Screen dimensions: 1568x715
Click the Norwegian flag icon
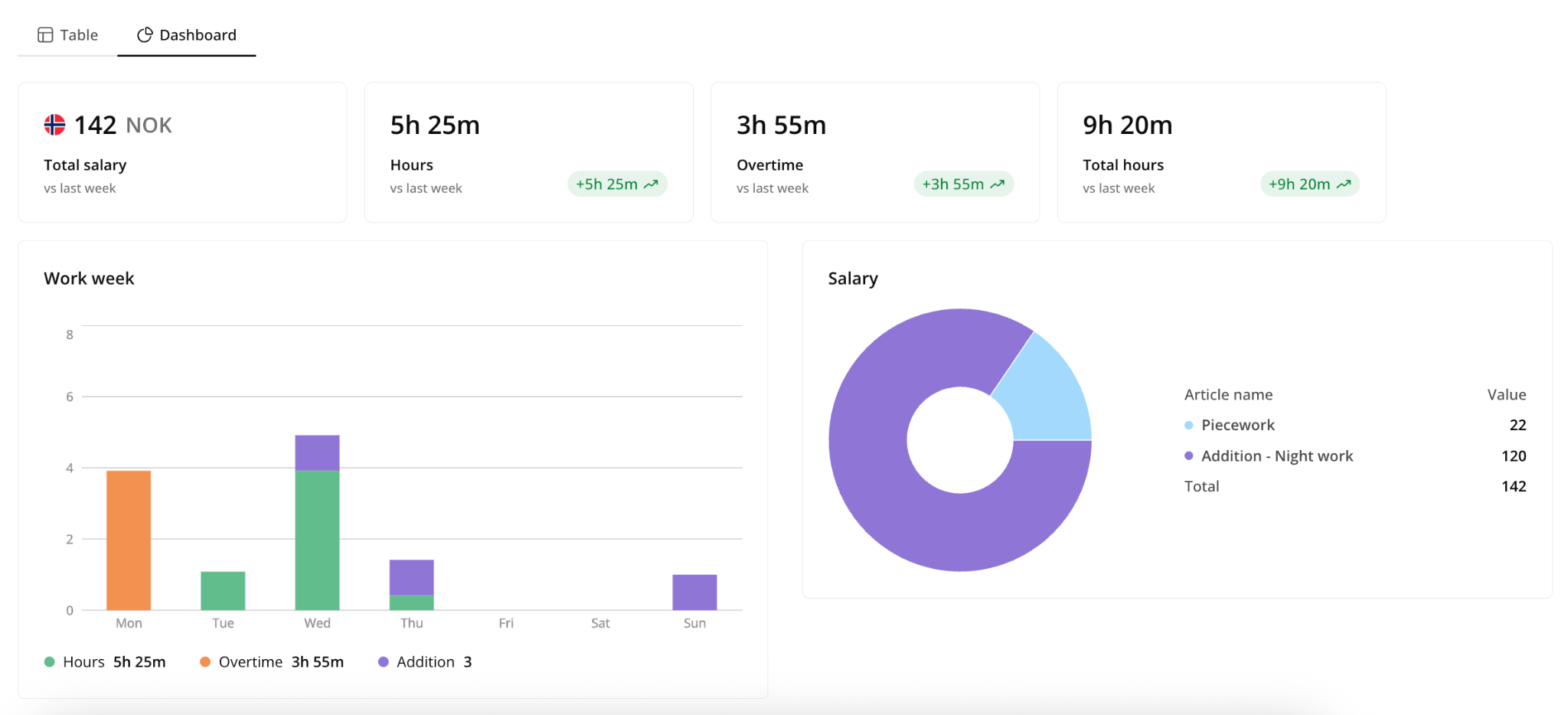coord(54,125)
